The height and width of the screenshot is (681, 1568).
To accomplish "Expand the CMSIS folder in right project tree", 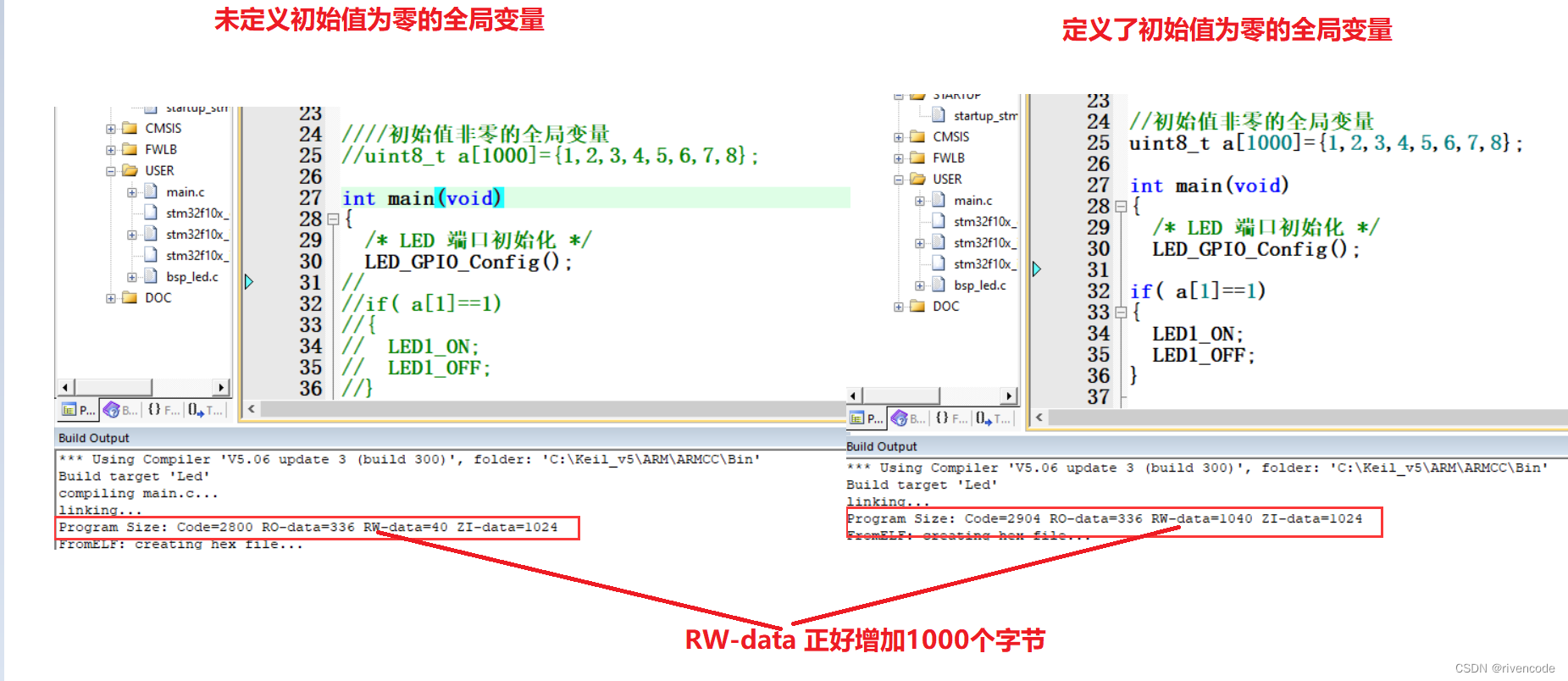I will (899, 137).
